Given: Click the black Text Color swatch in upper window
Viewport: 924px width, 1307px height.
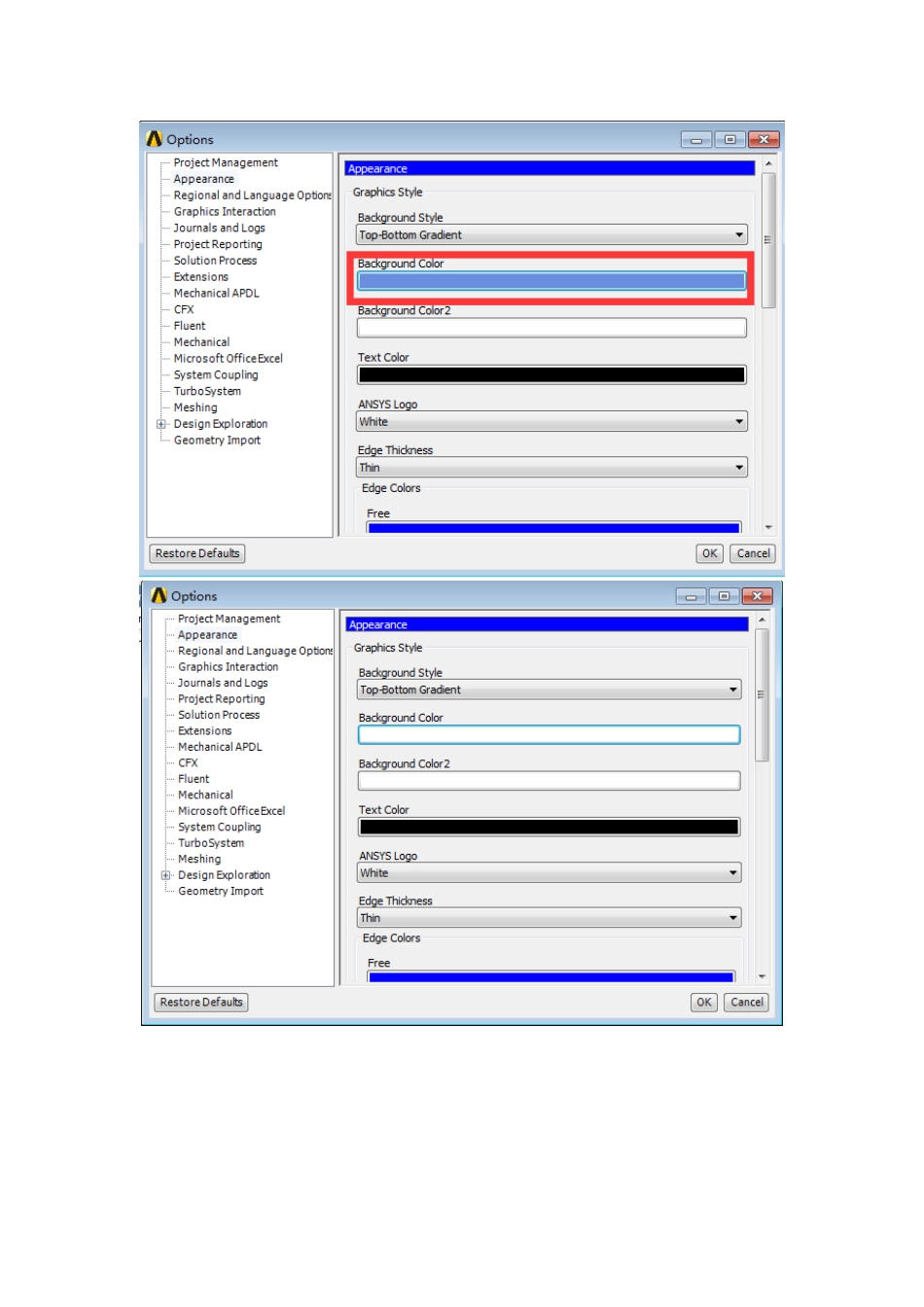Looking at the screenshot, I should [551, 374].
